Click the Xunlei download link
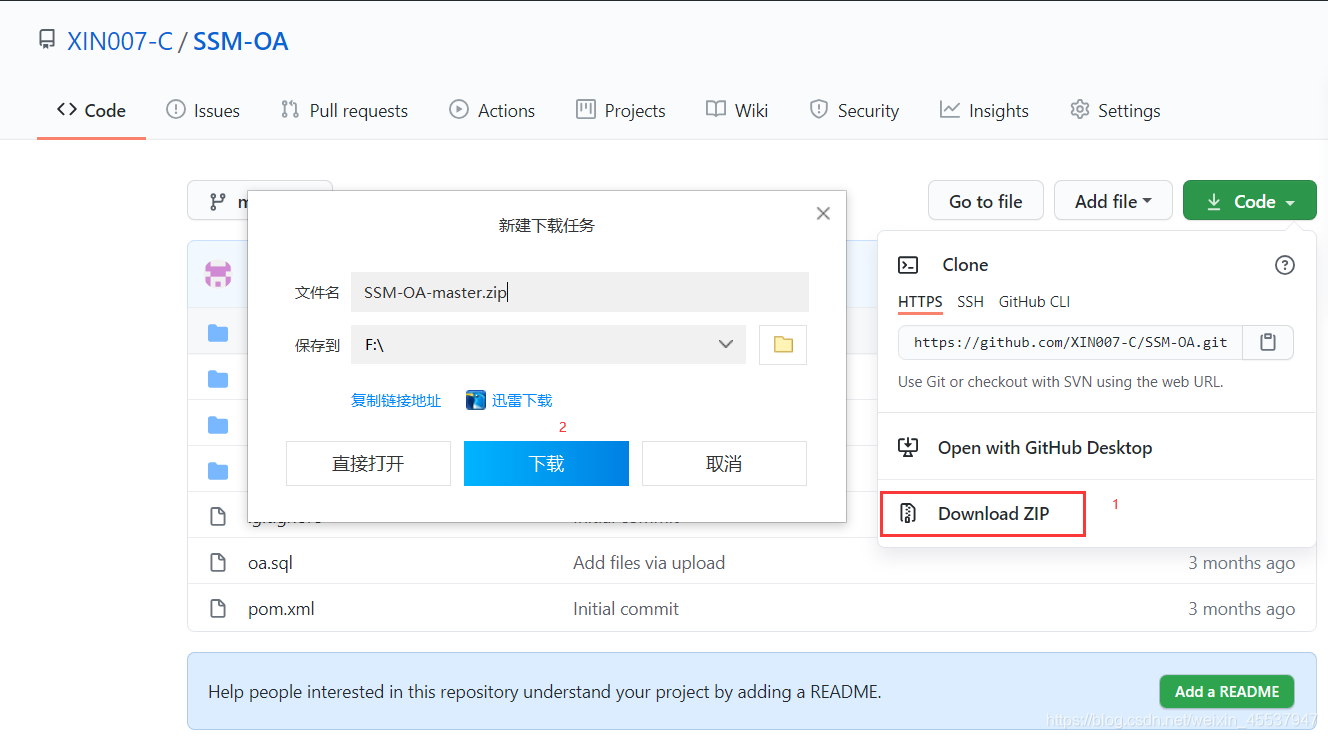This screenshot has height=739, width=1328. coord(522,400)
